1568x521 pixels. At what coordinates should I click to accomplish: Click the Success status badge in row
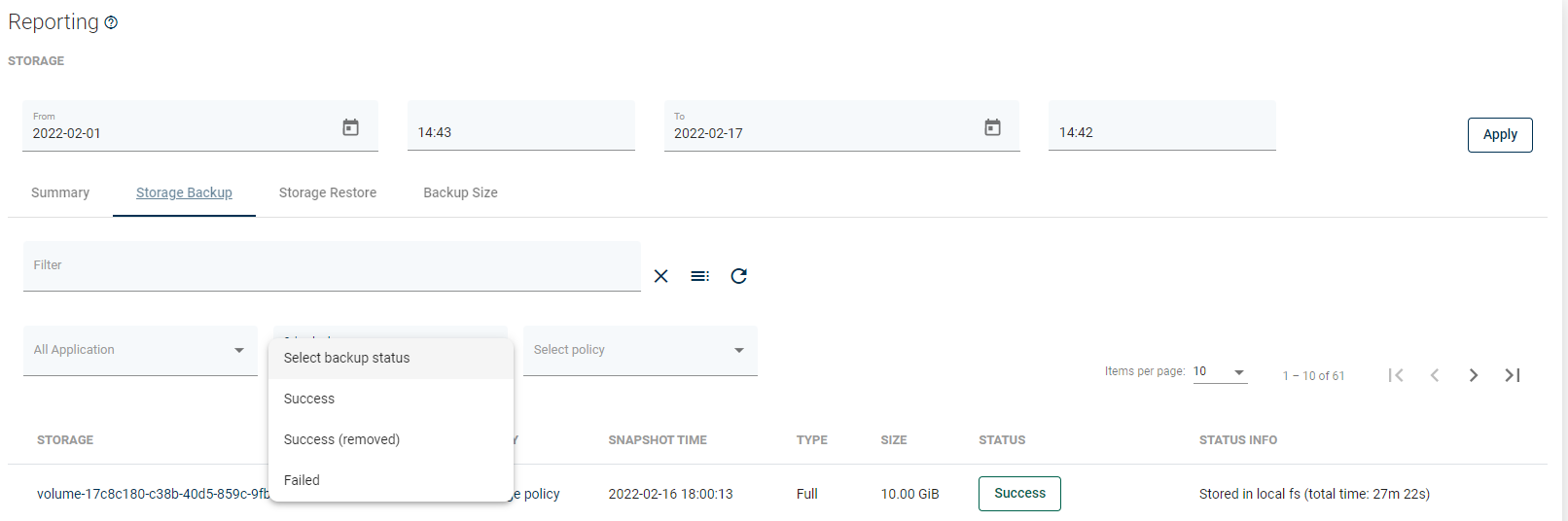pos(1019,494)
